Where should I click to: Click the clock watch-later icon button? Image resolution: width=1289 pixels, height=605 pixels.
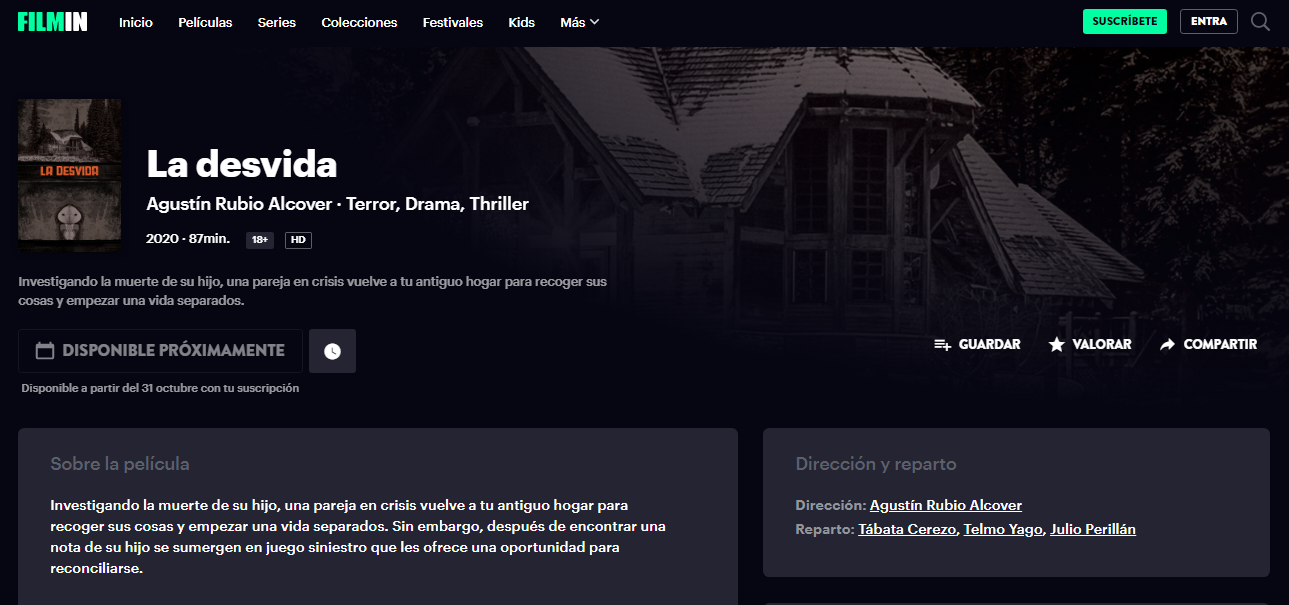point(332,351)
